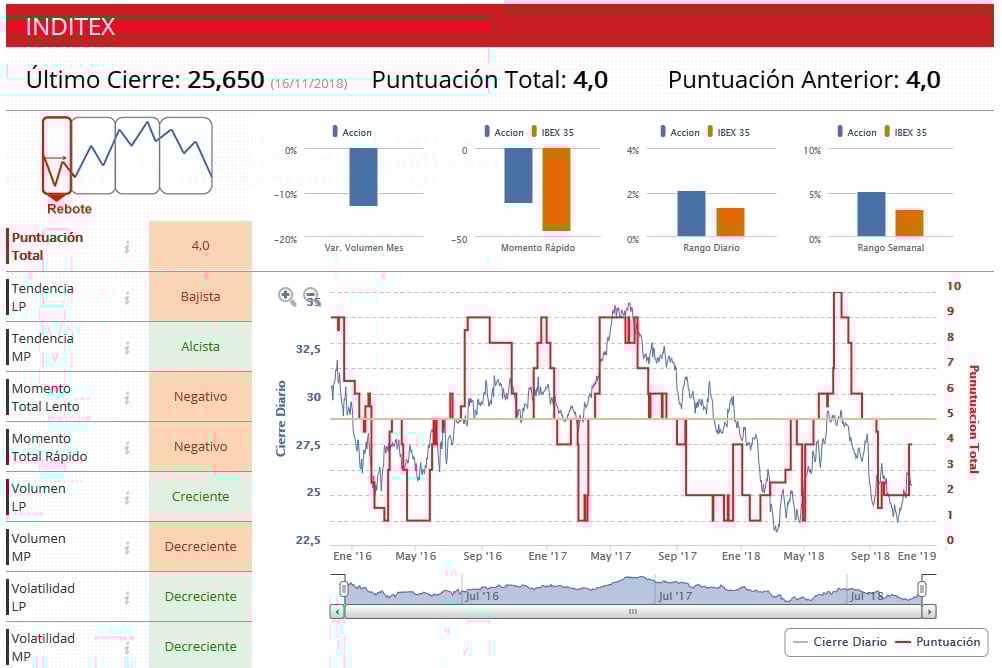Toggle IBEX 35 legend in Rango Diario chart

pyautogui.click(x=728, y=132)
